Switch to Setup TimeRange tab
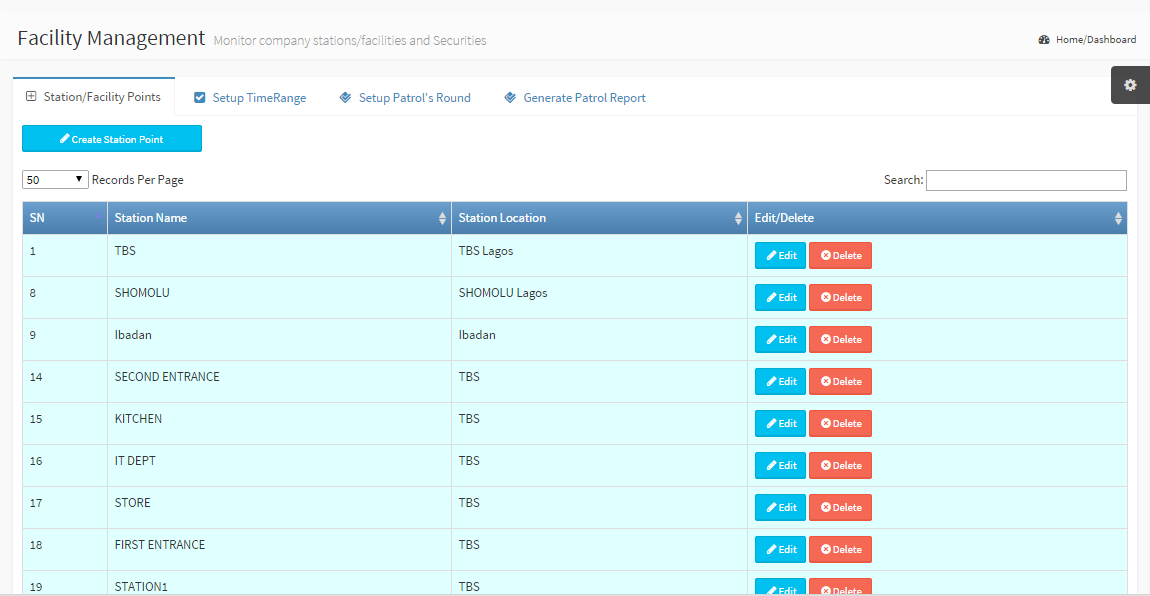The width and height of the screenshot is (1150, 596). 259,98
